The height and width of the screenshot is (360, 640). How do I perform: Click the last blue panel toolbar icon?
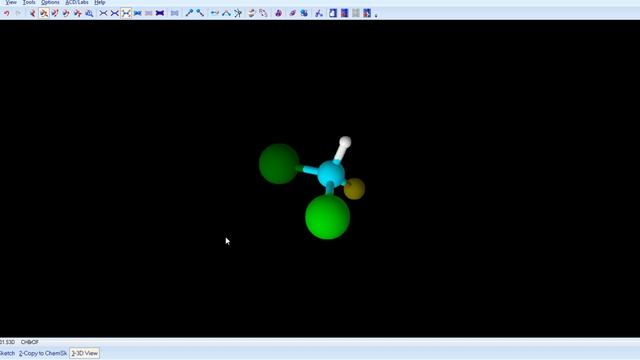(367, 13)
